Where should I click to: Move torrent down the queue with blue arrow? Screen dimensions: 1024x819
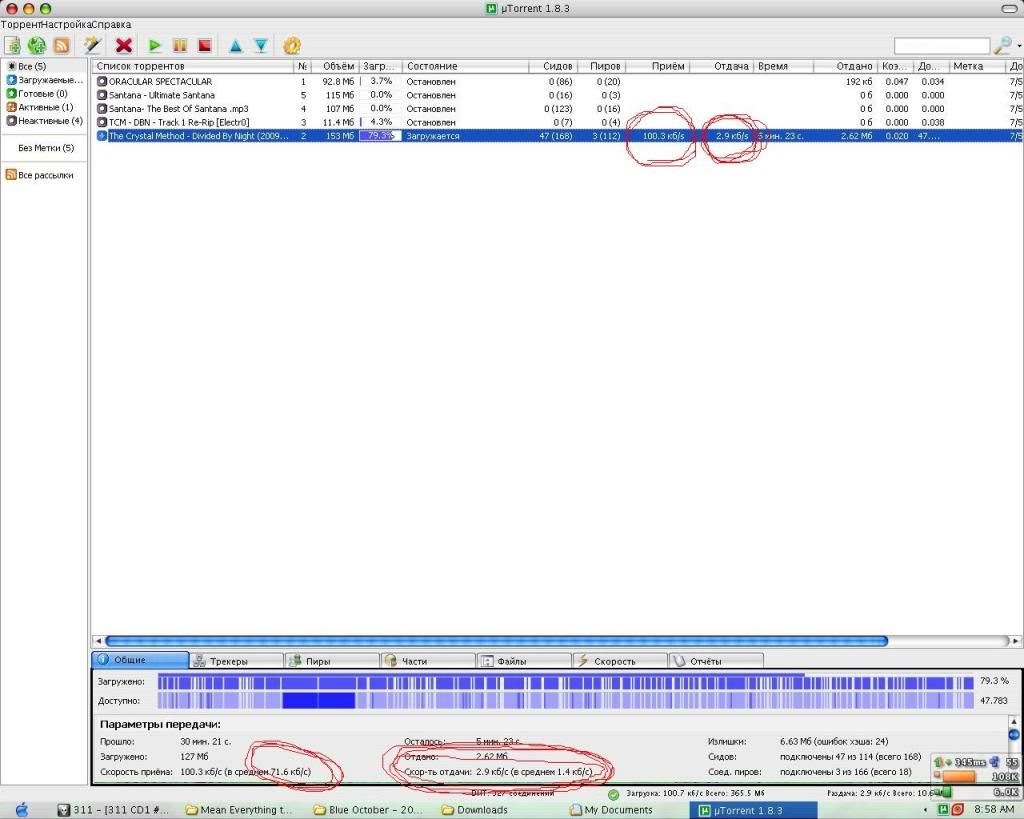click(x=261, y=45)
